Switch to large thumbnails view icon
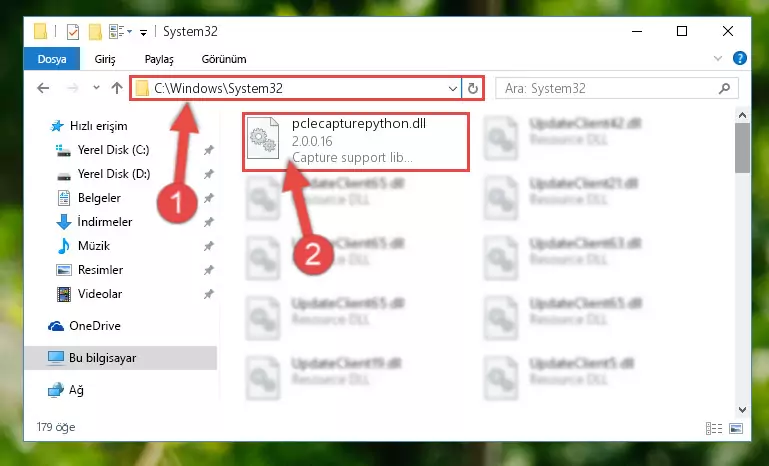The width and height of the screenshot is (769, 466). click(736, 428)
